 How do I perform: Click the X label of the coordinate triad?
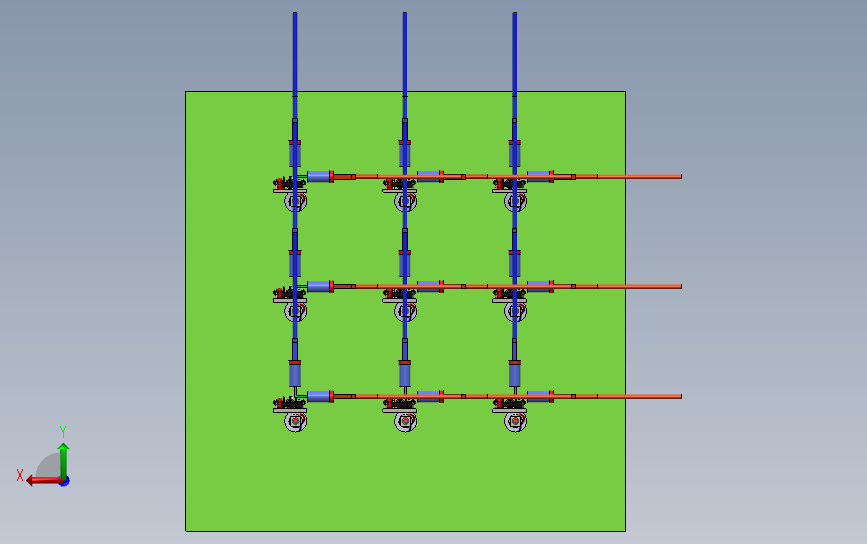[x=20, y=475]
